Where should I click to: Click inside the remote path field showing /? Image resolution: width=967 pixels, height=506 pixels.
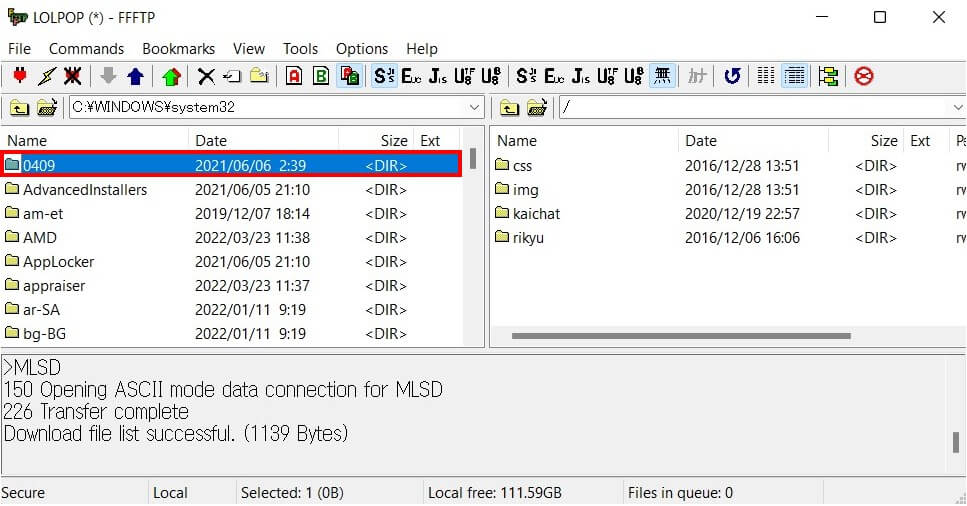point(753,107)
